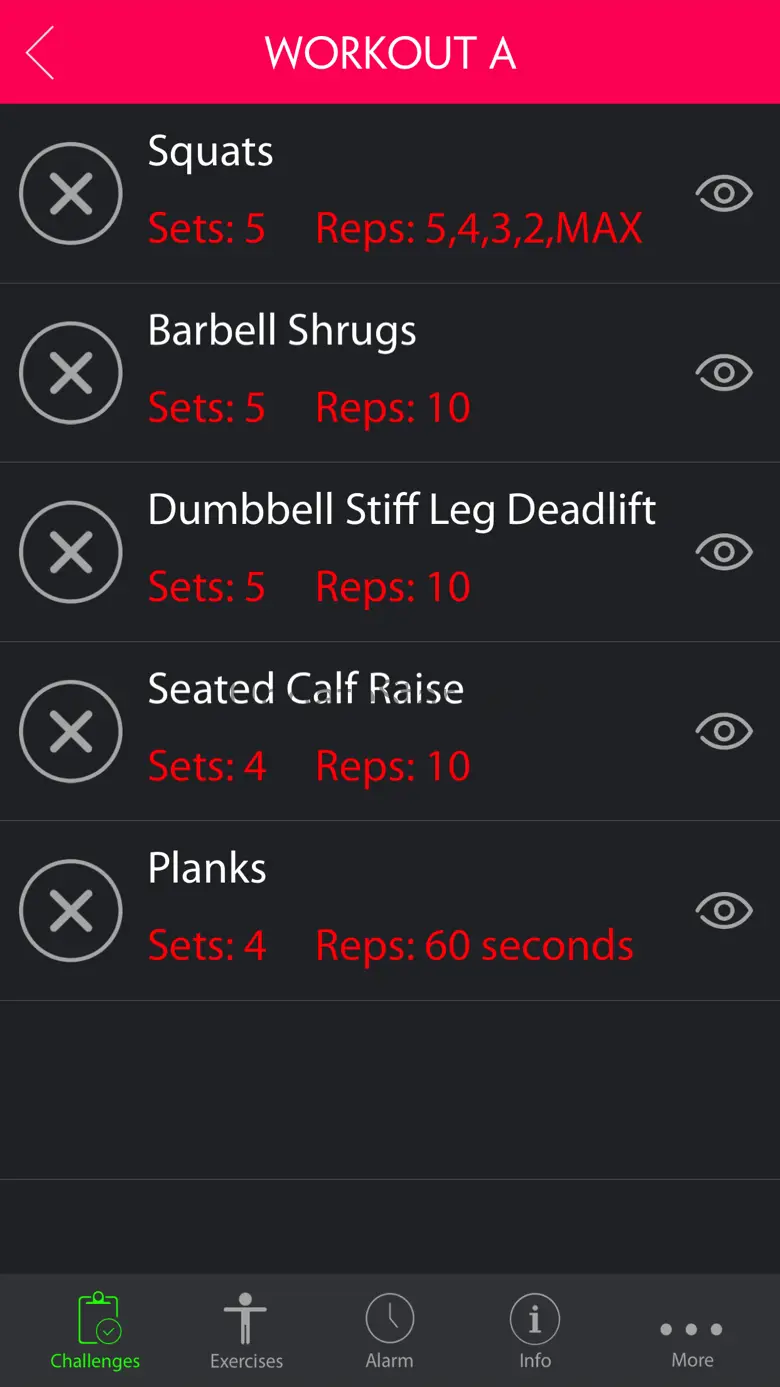Preview Planks using the eye icon

pyautogui.click(x=724, y=910)
